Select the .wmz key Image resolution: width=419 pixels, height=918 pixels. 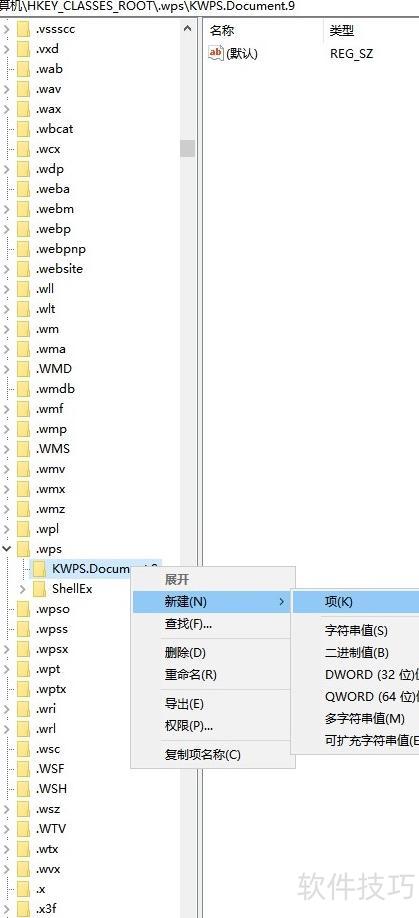coord(50,509)
